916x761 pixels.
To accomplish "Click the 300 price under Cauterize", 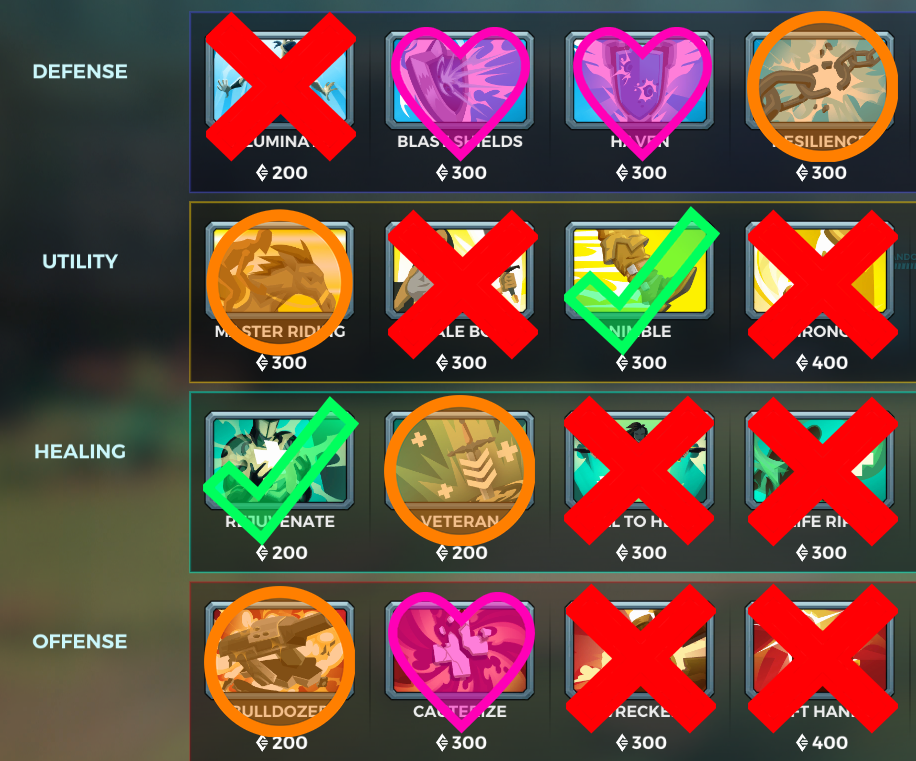I will (461, 742).
